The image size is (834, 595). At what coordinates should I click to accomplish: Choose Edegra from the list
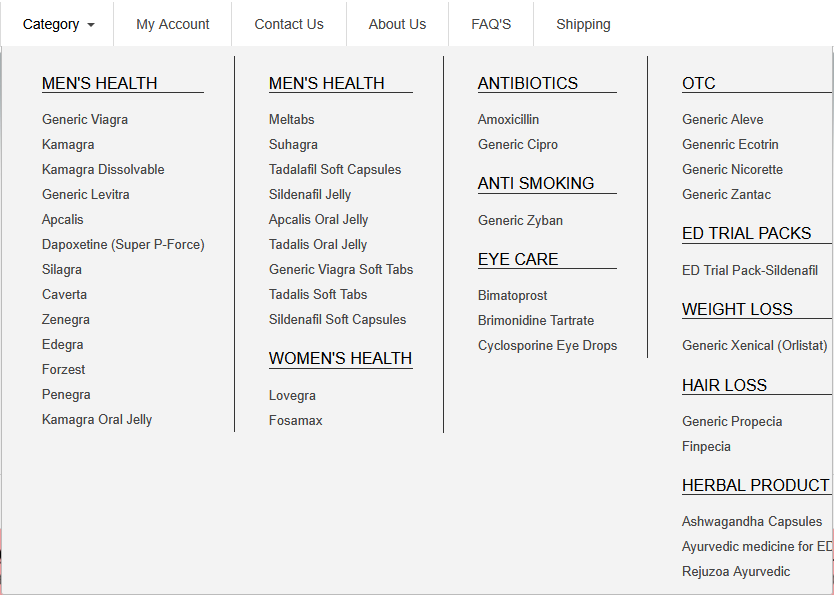(x=63, y=345)
